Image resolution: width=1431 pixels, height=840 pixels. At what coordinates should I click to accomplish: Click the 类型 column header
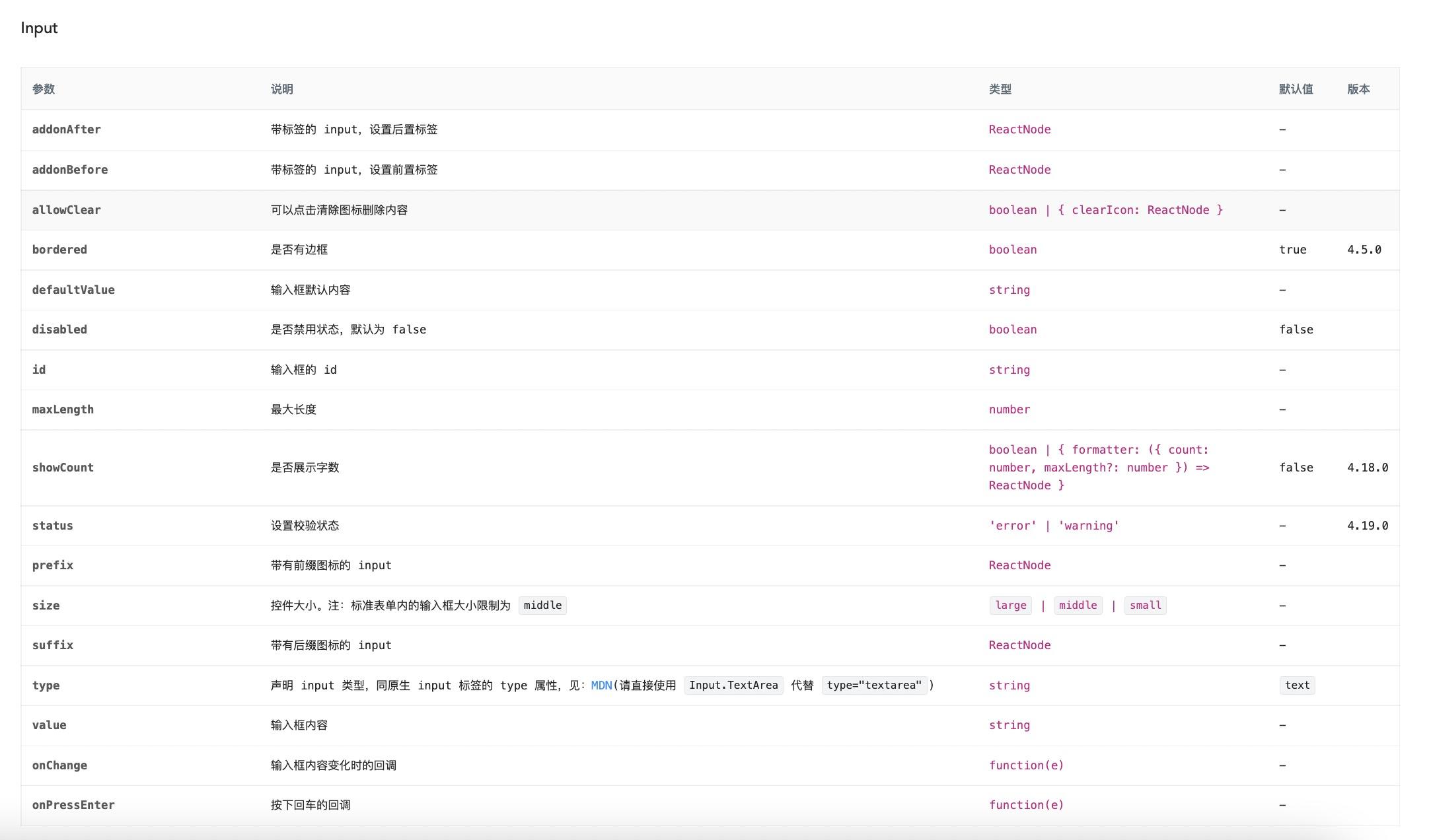pos(1000,89)
